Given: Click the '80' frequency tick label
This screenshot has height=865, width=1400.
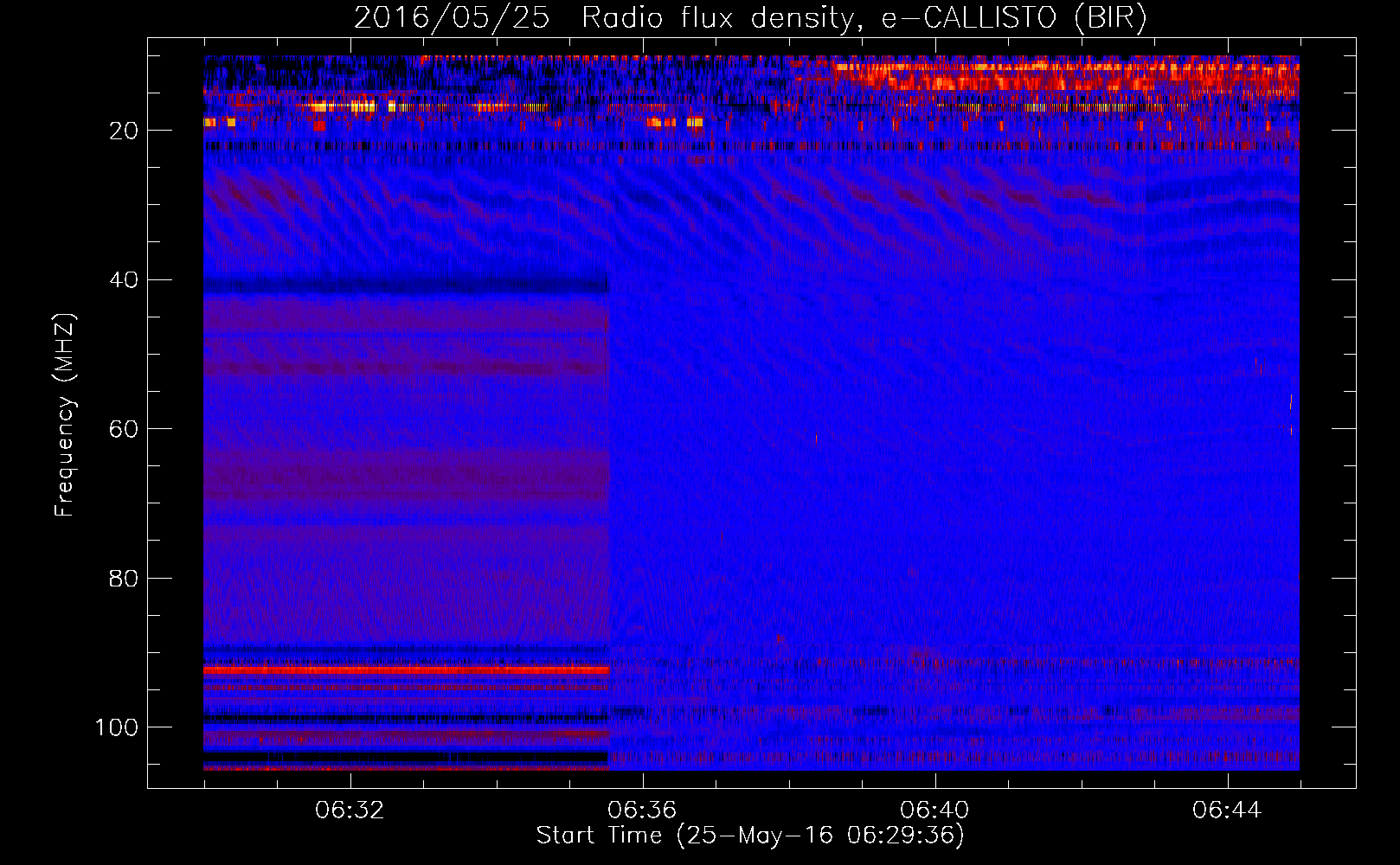Looking at the screenshot, I should point(124,578).
